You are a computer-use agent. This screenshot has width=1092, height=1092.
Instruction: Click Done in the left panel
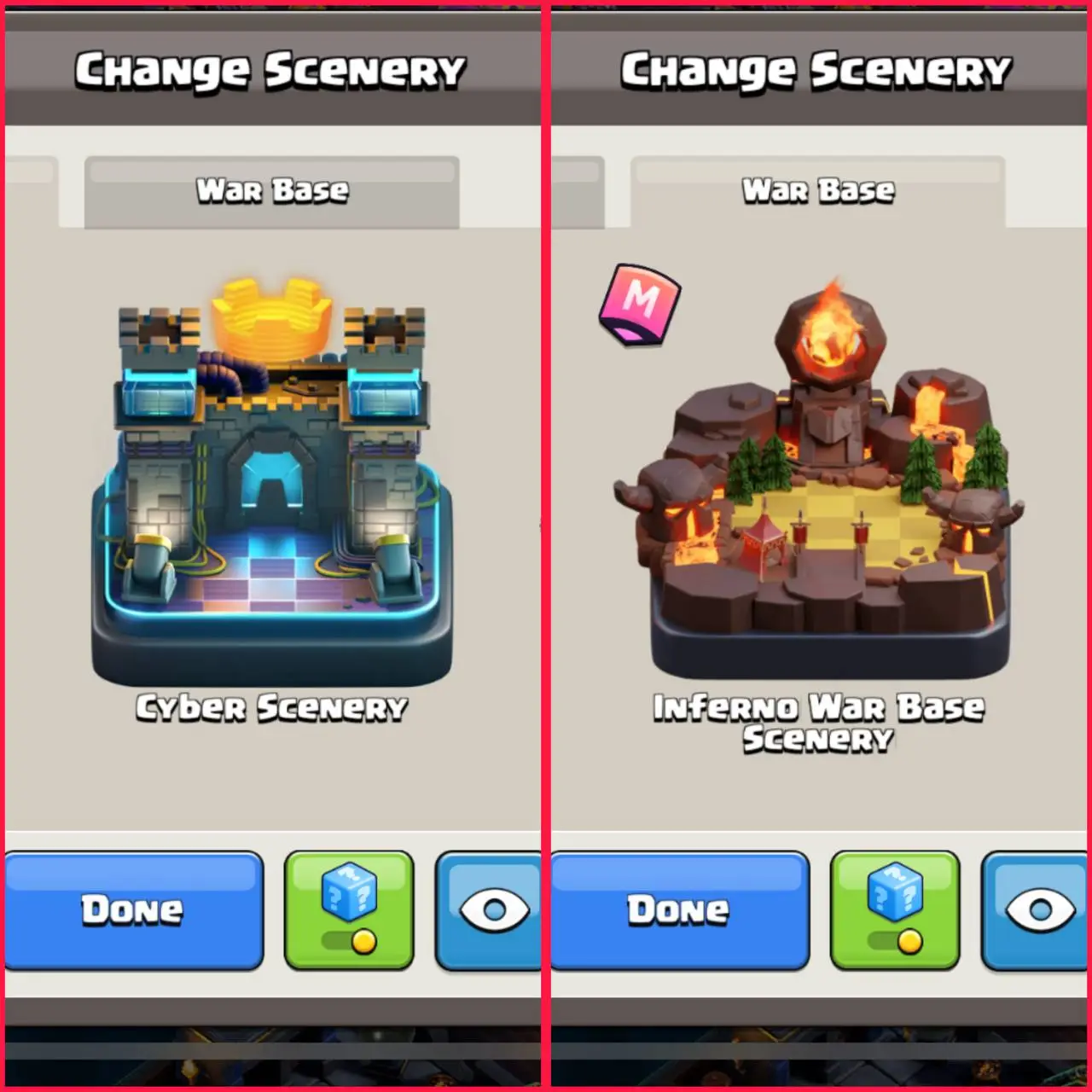coord(134,910)
